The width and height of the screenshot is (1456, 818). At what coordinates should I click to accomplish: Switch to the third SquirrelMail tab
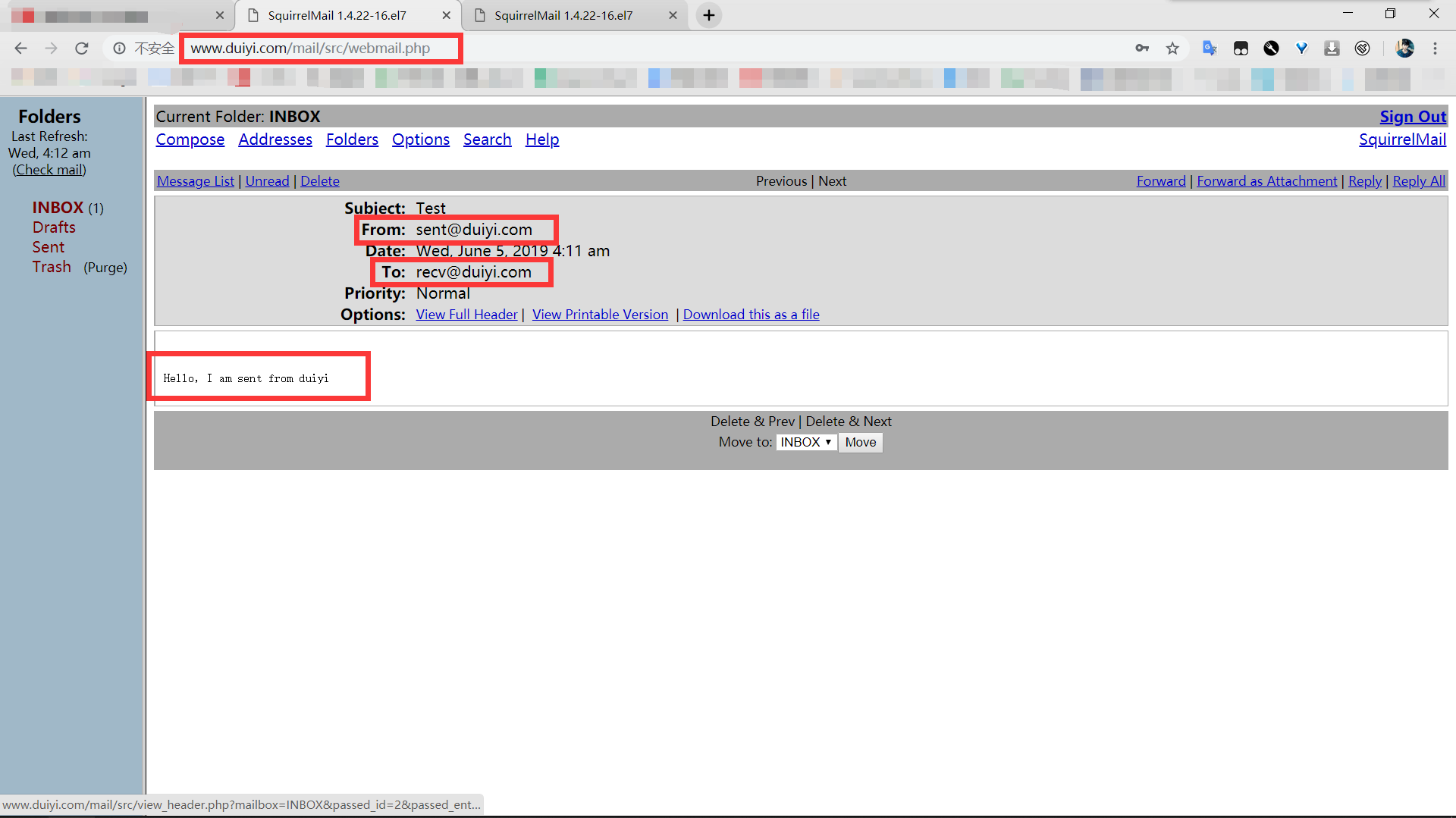point(574,15)
